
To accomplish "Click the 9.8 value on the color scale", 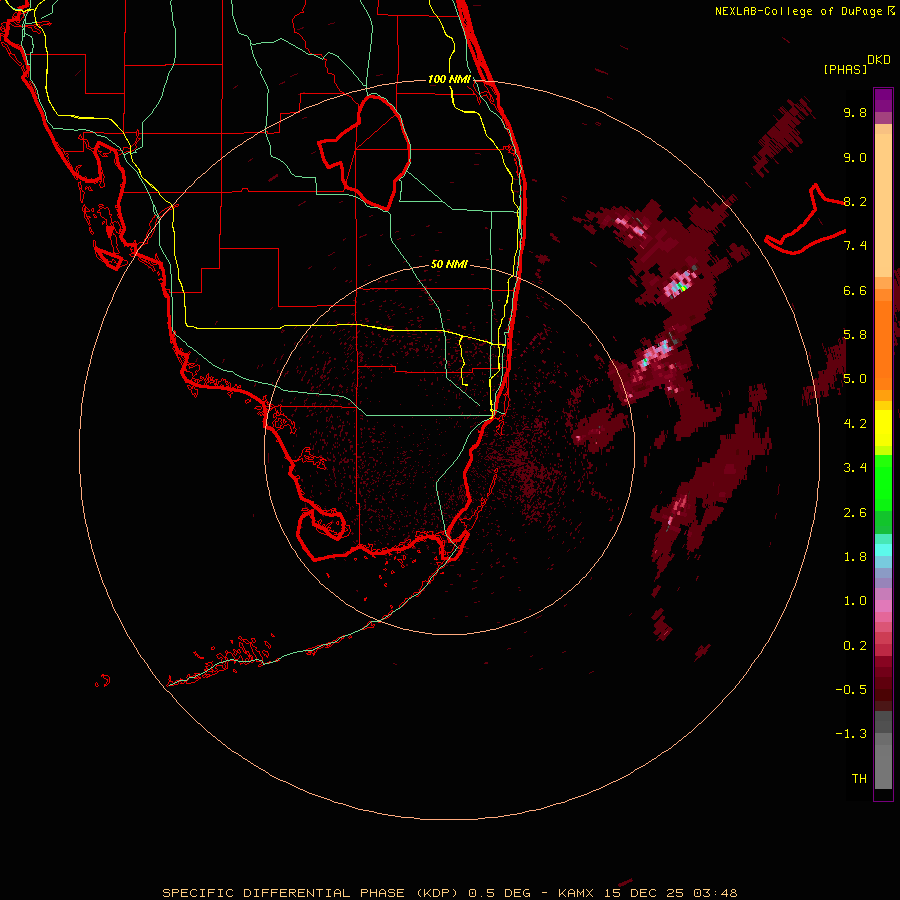I will click(x=855, y=112).
